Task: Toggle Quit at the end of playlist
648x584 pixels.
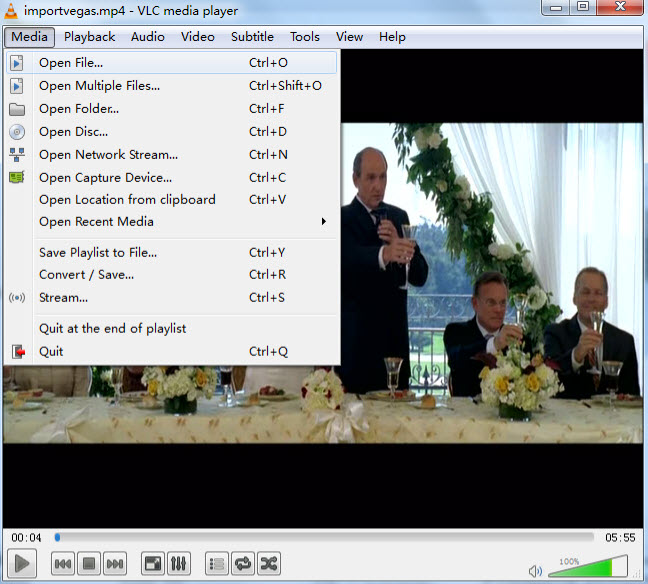Action: (172, 329)
